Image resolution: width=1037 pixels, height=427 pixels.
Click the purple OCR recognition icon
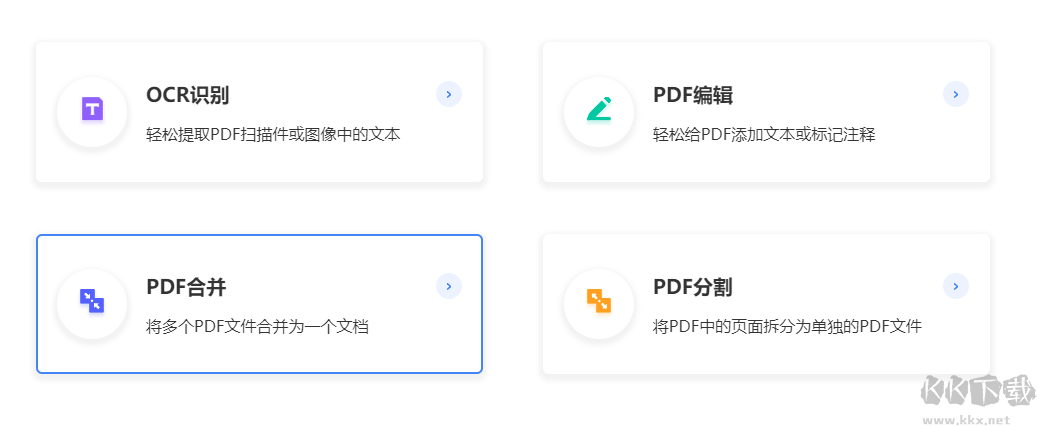click(92, 109)
